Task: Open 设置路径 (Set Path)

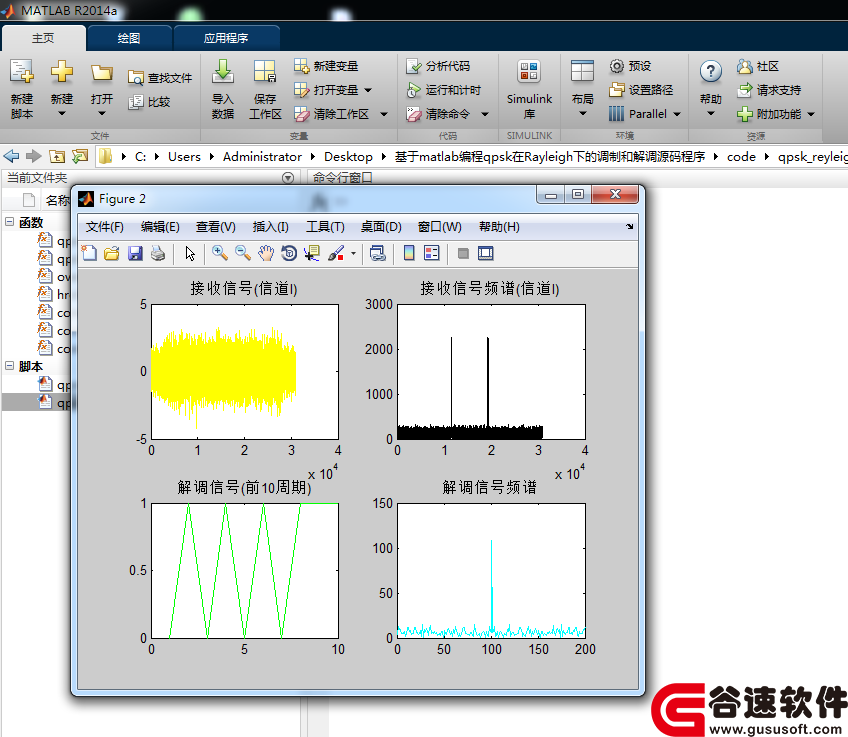Action: click(641, 90)
